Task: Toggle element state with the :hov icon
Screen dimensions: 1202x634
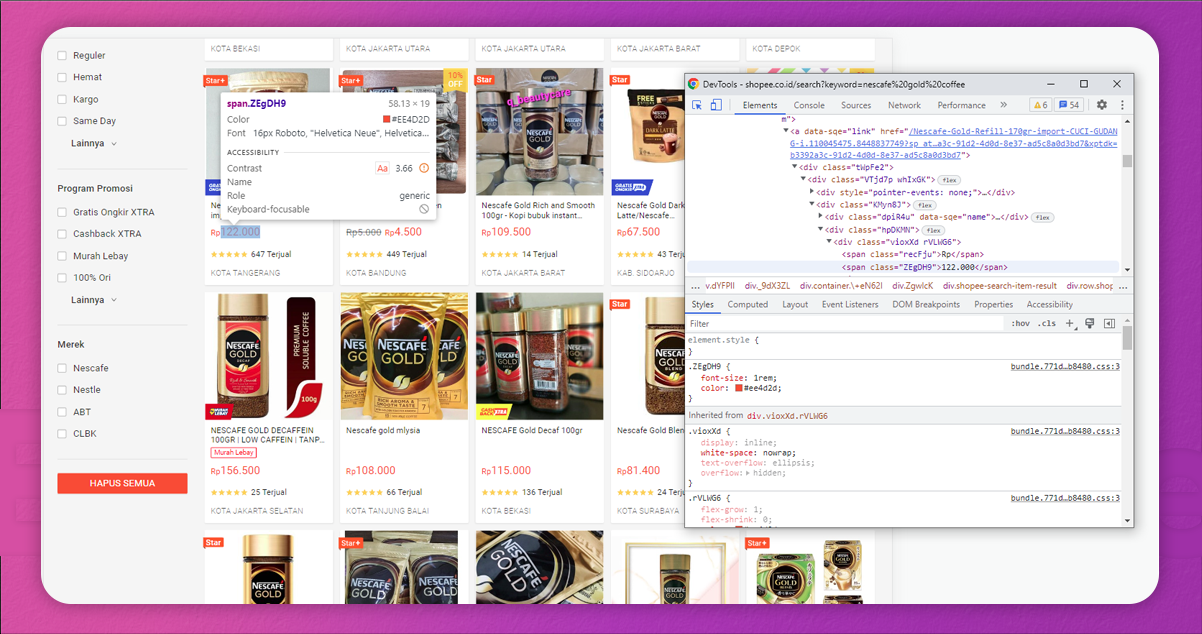Action: point(1022,322)
